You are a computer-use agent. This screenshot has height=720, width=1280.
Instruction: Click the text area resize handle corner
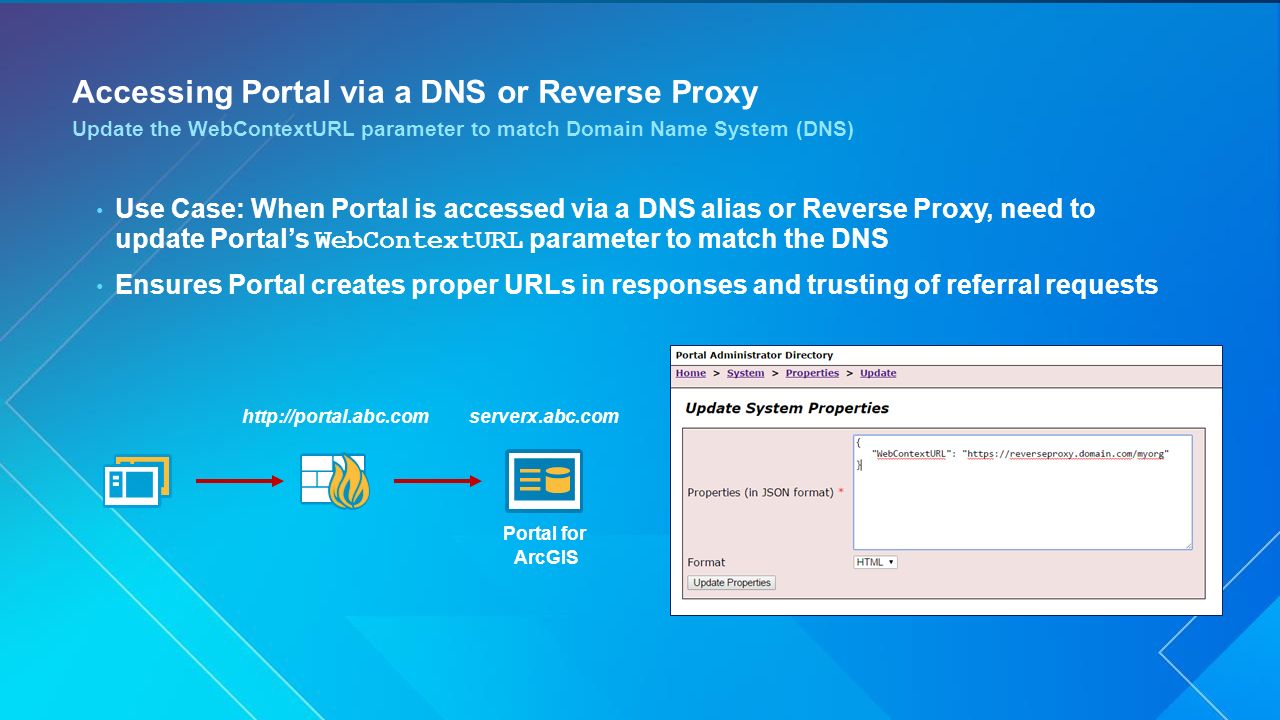point(1187,545)
